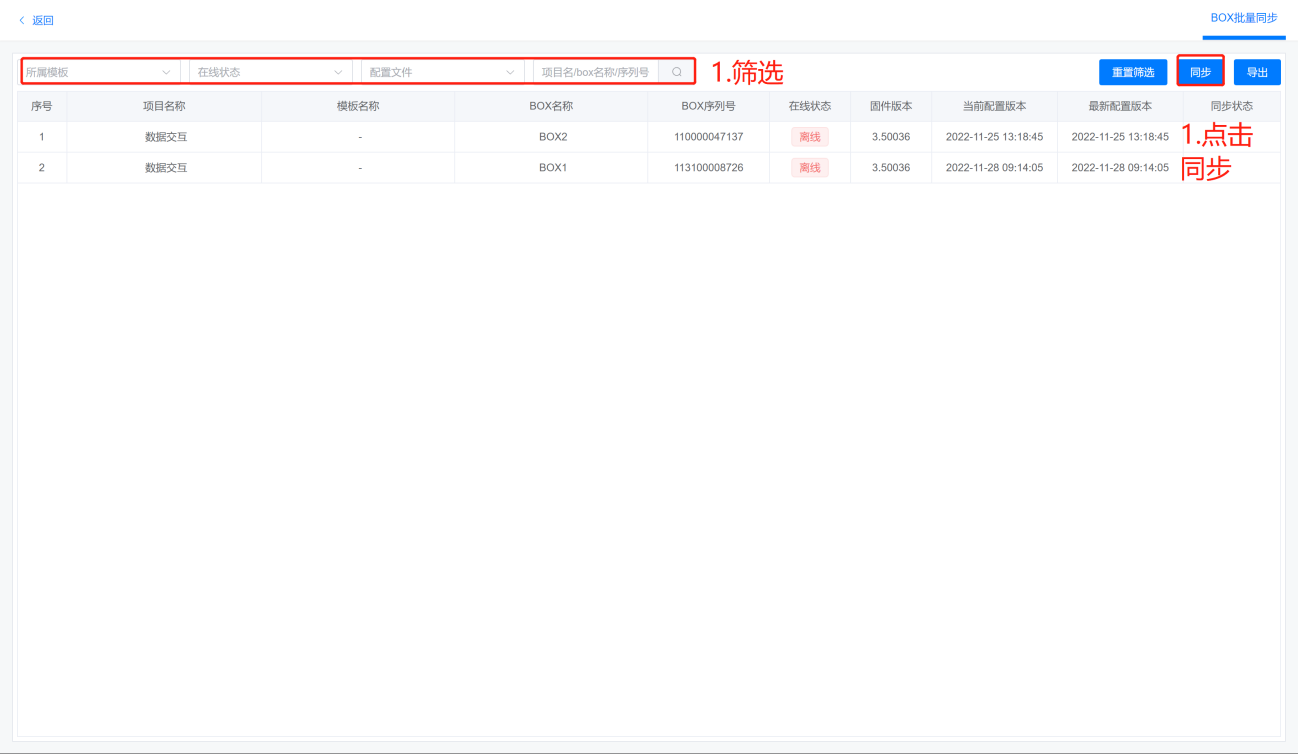Click the 固件版本 column header
This screenshot has height=754, width=1298.
tap(891, 106)
